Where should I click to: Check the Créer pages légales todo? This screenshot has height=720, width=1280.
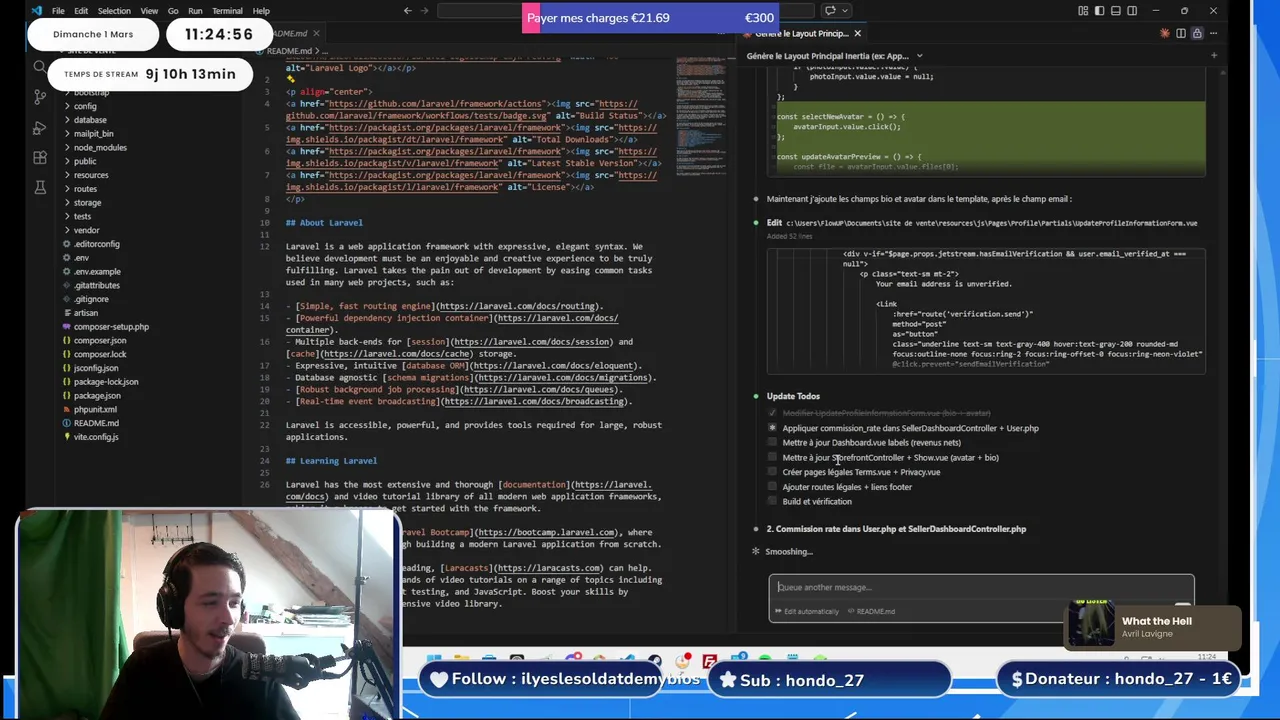click(772, 472)
